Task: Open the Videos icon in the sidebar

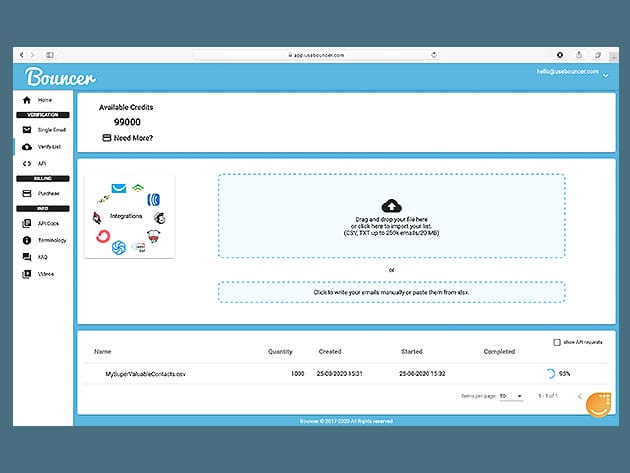Action: coord(26,273)
